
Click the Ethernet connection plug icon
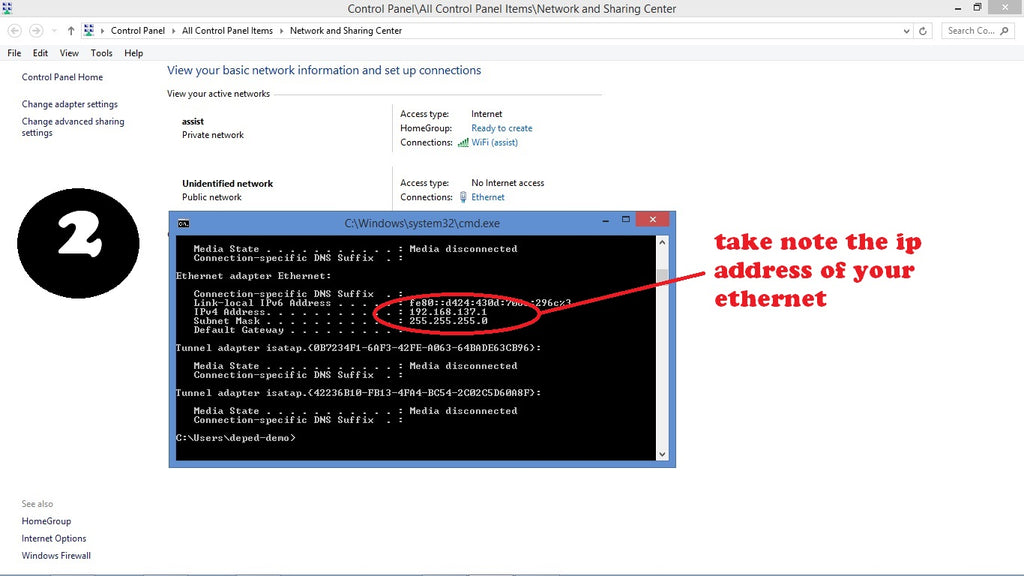(463, 198)
